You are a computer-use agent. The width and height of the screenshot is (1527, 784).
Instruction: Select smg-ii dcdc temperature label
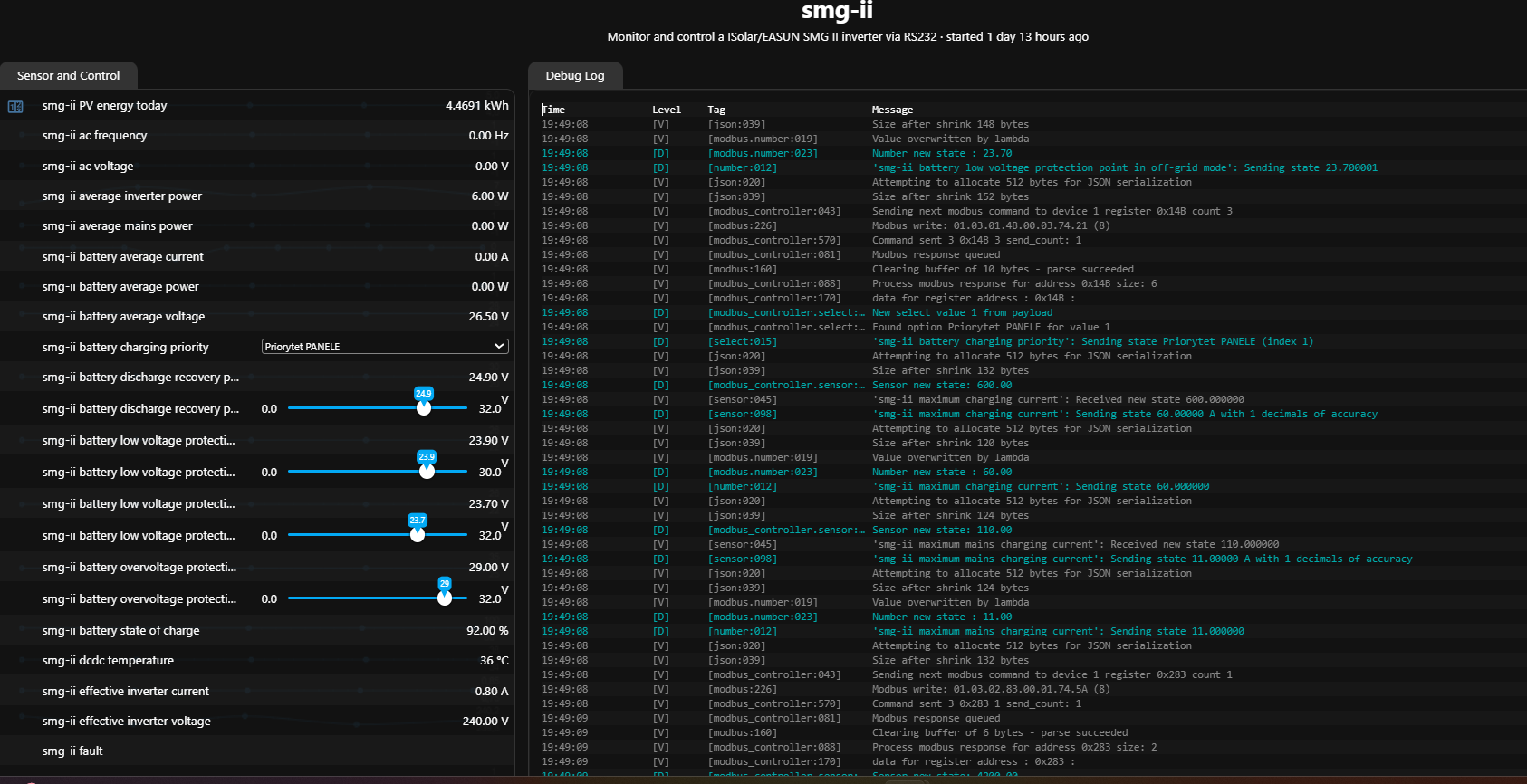coord(108,661)
